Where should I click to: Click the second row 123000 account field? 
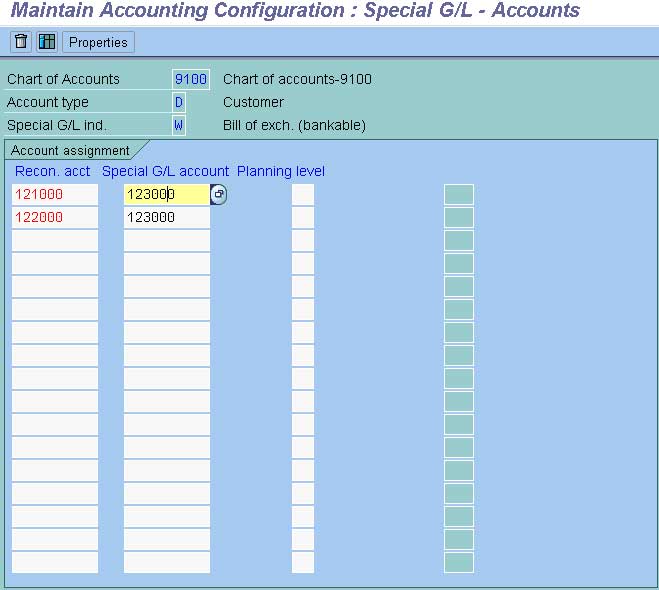point(167,217)
